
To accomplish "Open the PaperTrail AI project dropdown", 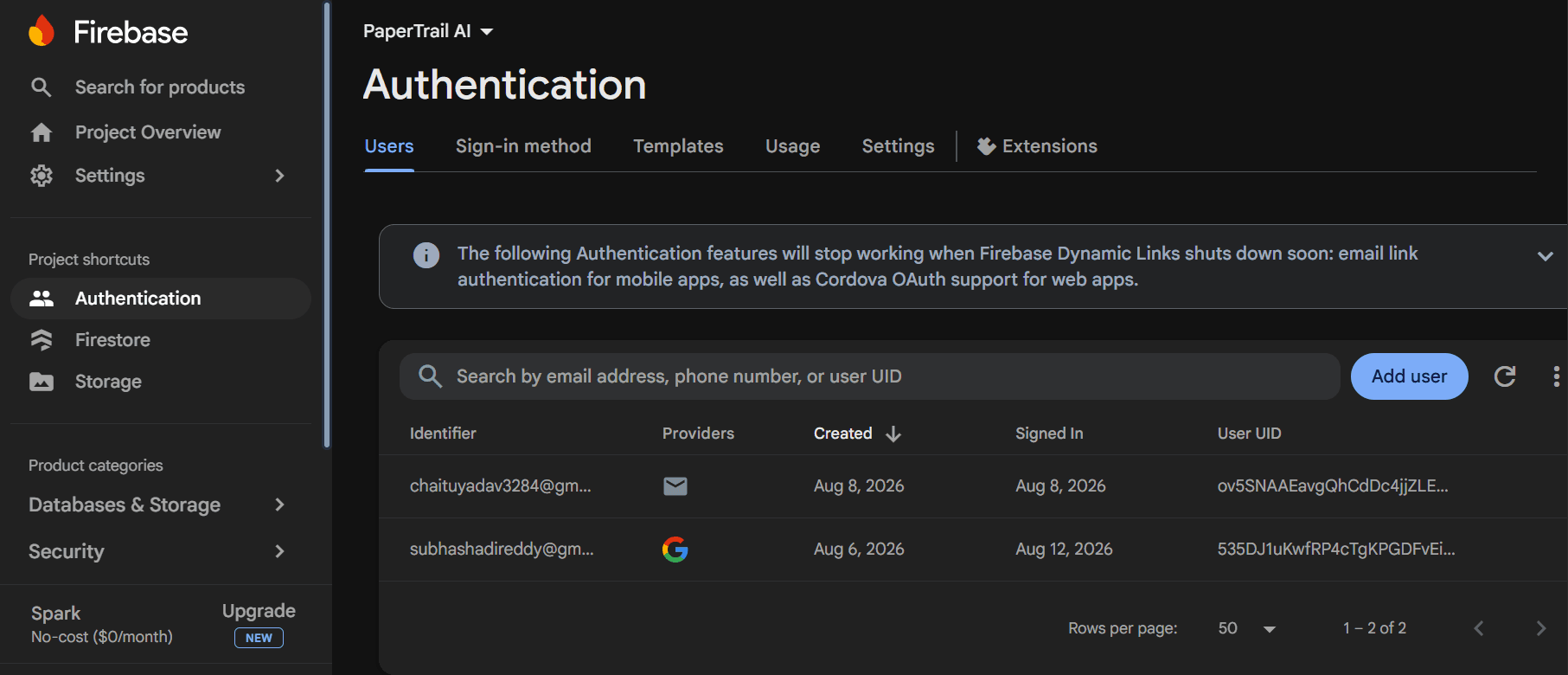I will (x=428, y=31).
